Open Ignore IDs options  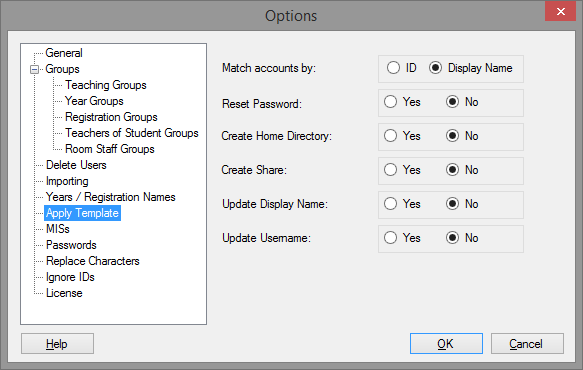(70, 277)
